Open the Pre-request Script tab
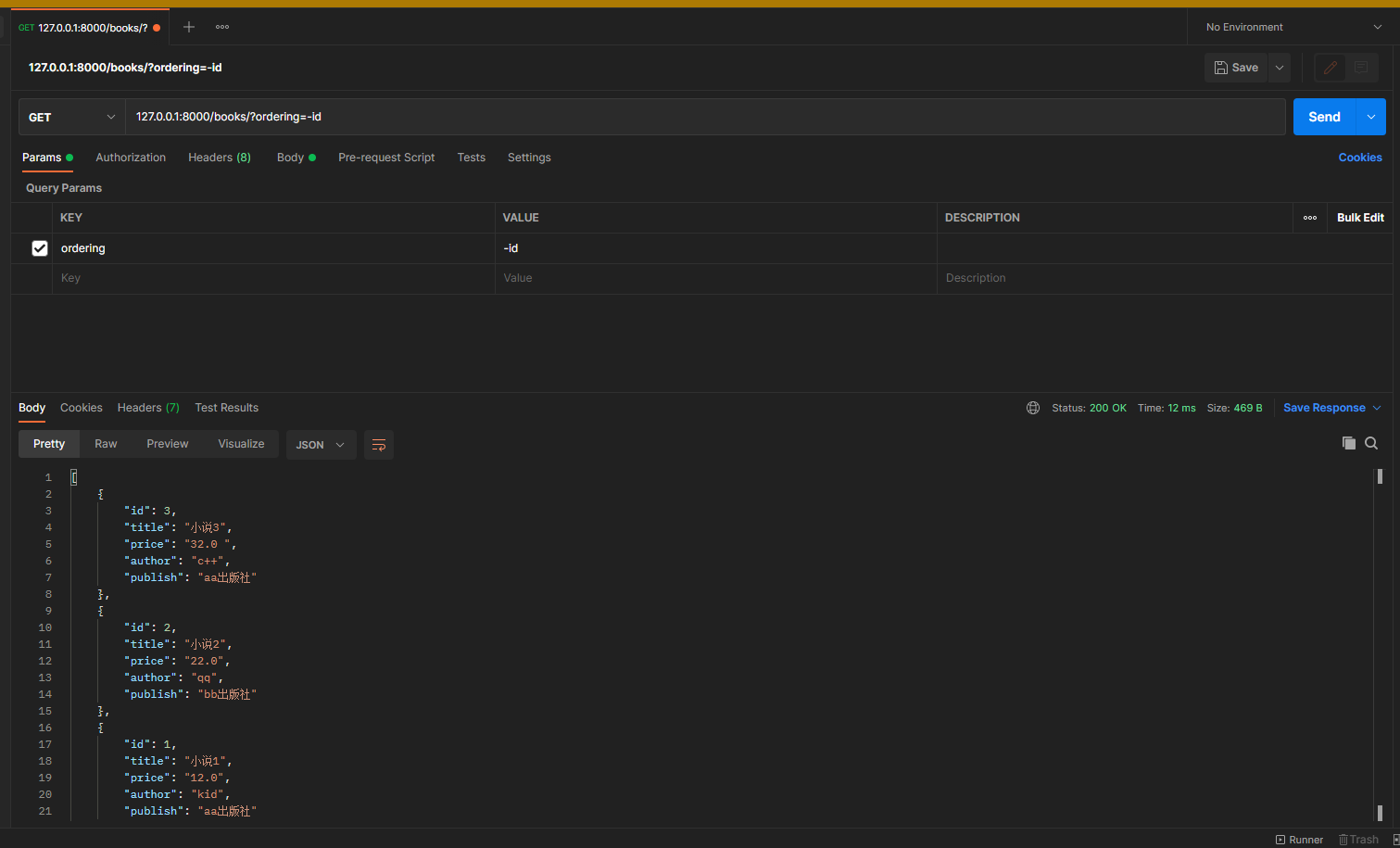The width and height of the screenshot is (1400, 848). [386, 158]
